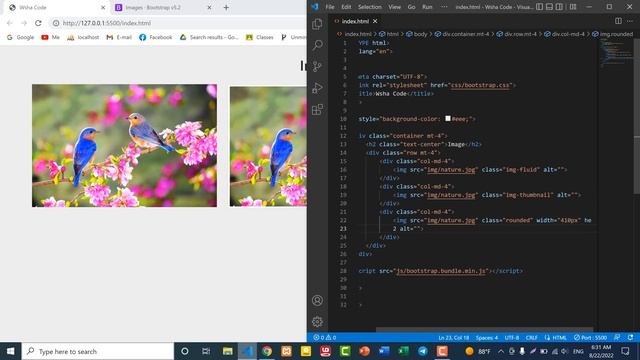Toggle the primary side bar layout icon
Screen dimensions: 640x360
tap(540, 7)
